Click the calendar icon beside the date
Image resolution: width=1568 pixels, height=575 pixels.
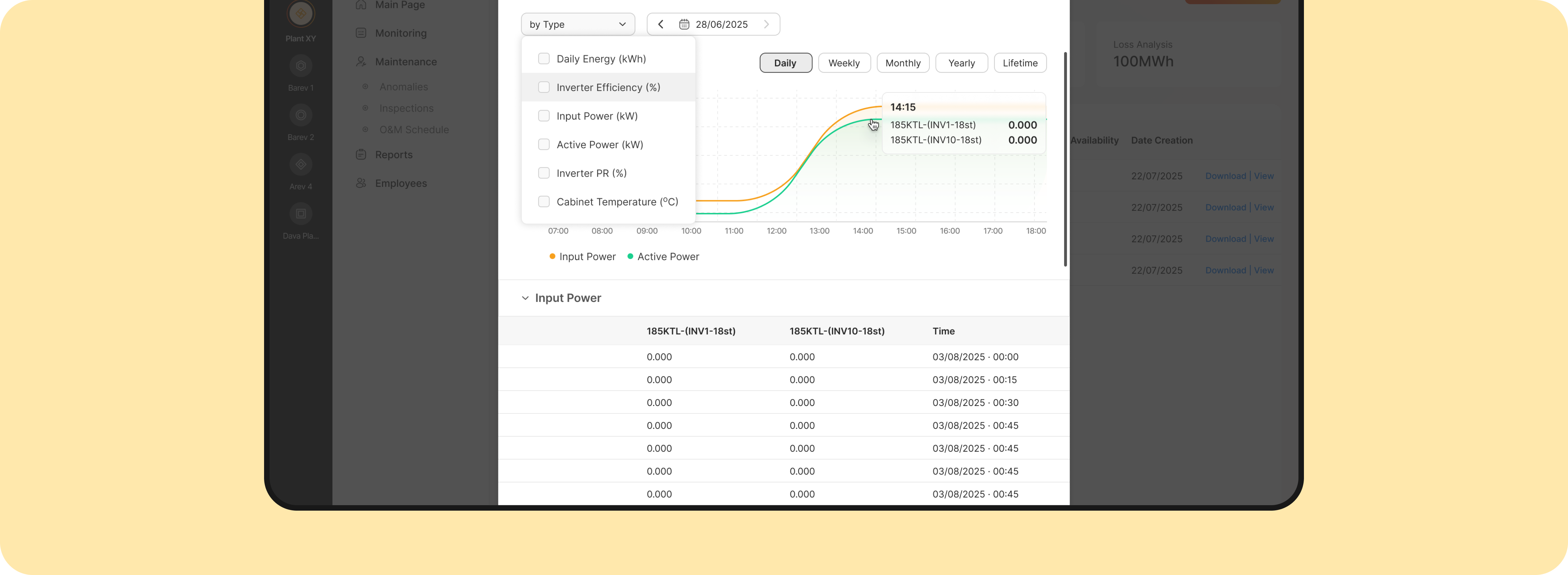(x=684, y=24)
